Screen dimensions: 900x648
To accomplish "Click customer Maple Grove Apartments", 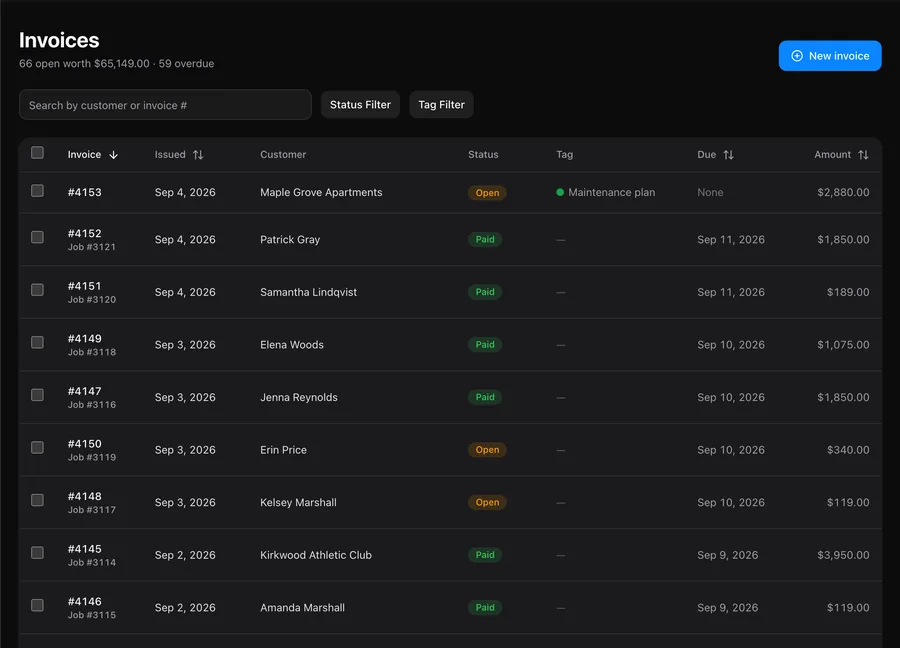I will (x=321, y=192).
